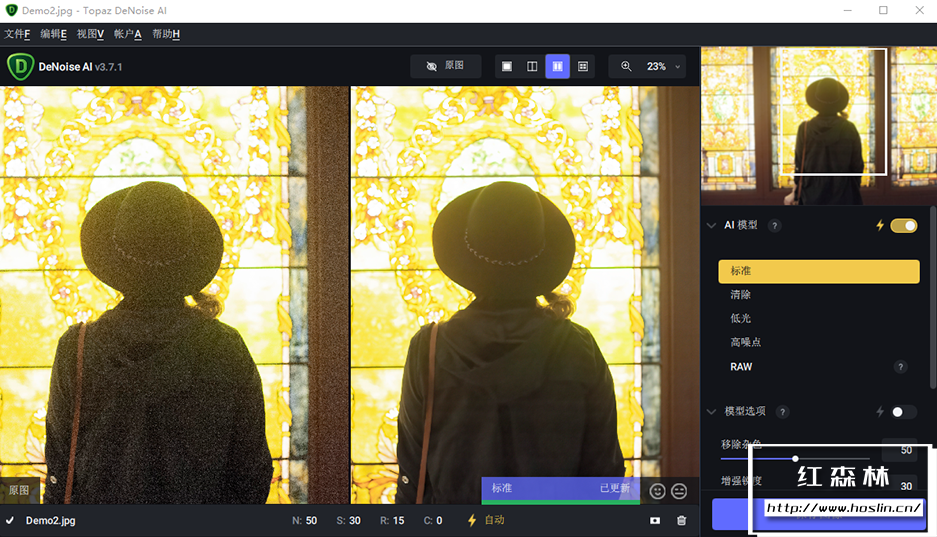Open the 编辑E menu
Viewport: 937px width, 537px height.
pyautogui.click(x=53, y=34)
